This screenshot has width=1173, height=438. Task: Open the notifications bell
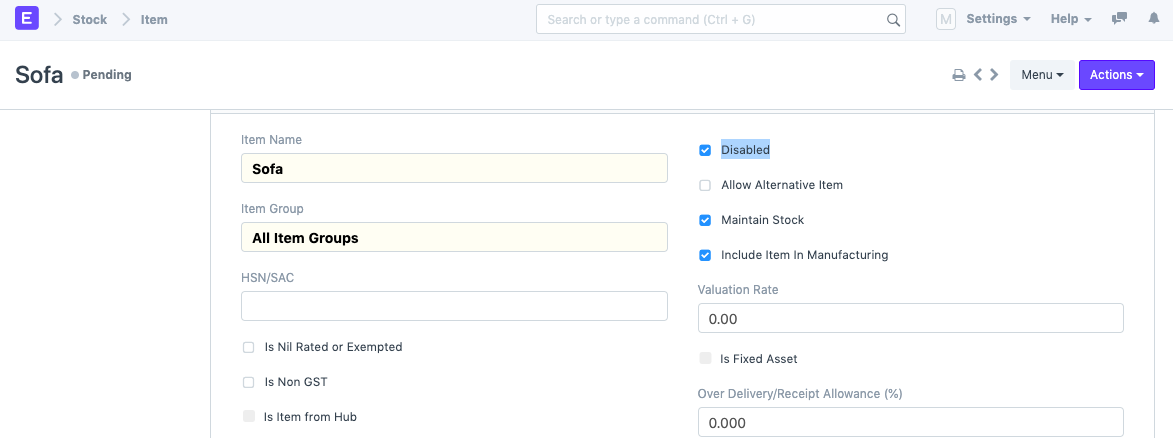(1153, 19)
